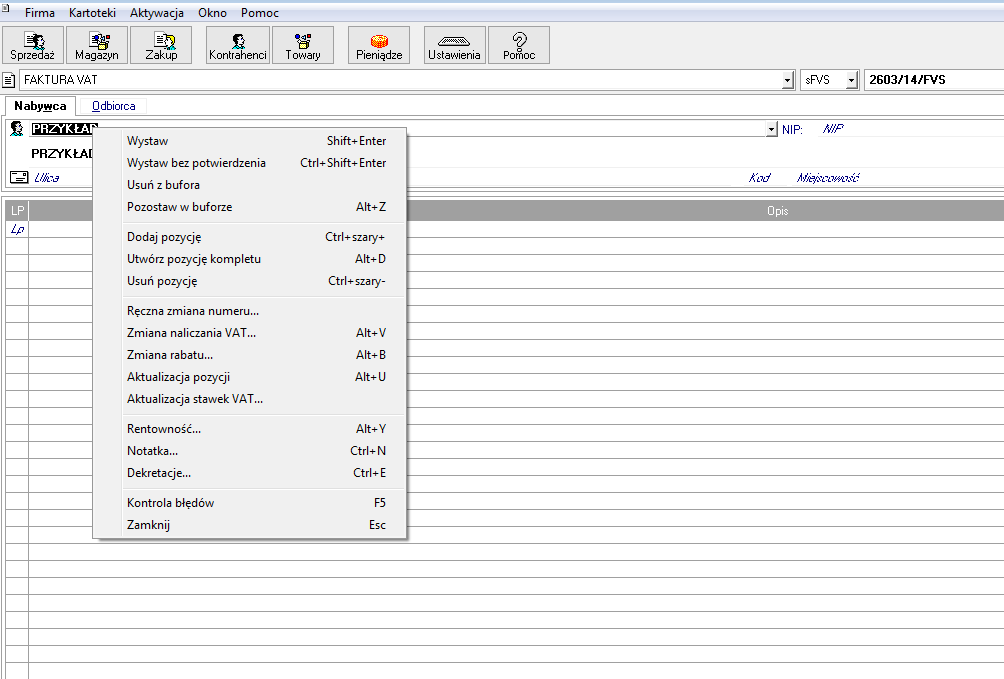This screenshot has height=679, width=1004.
Task: Click the person icon next to buyer name
Action: (x=17, y=129)
